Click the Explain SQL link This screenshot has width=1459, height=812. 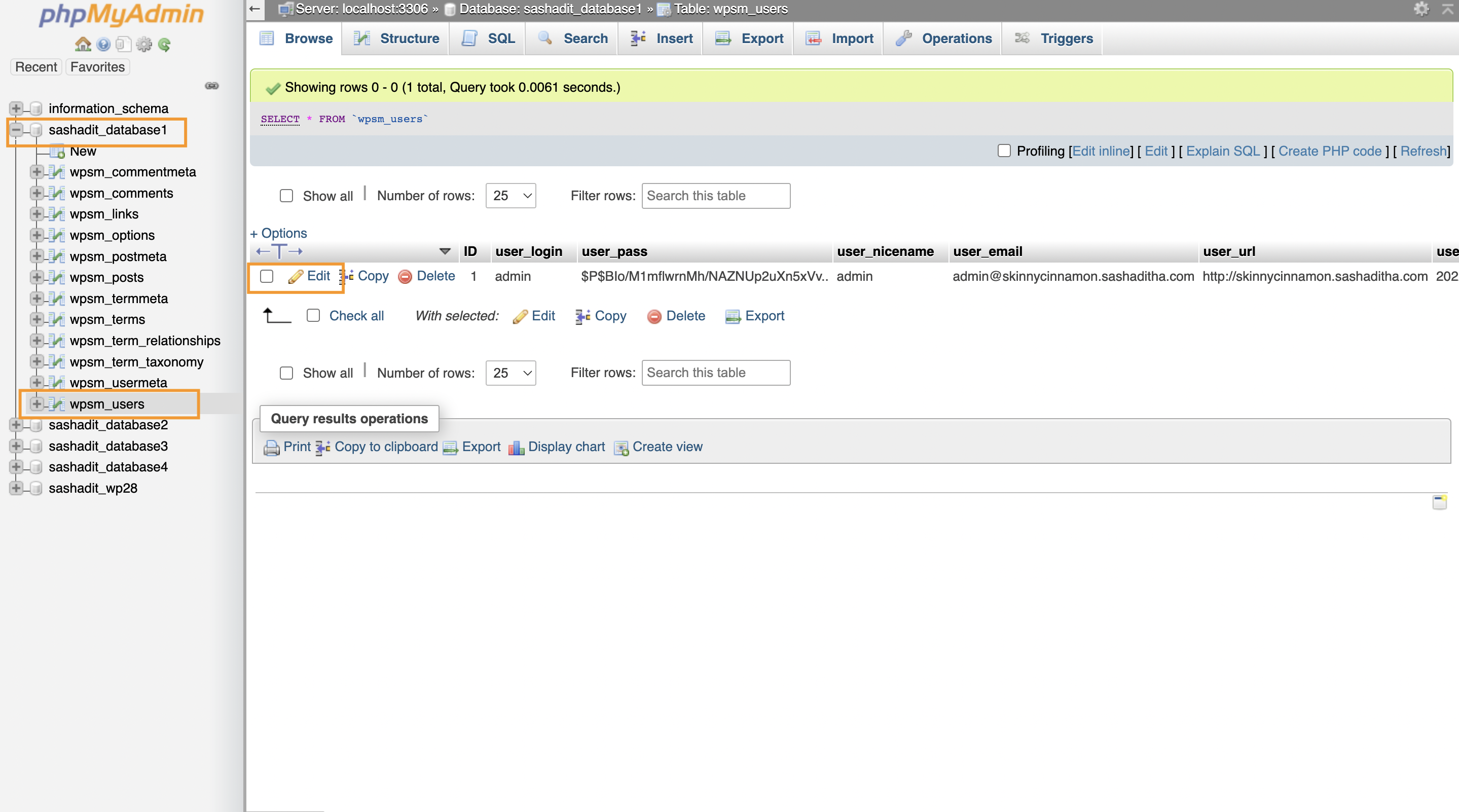tap(1222, 151)
